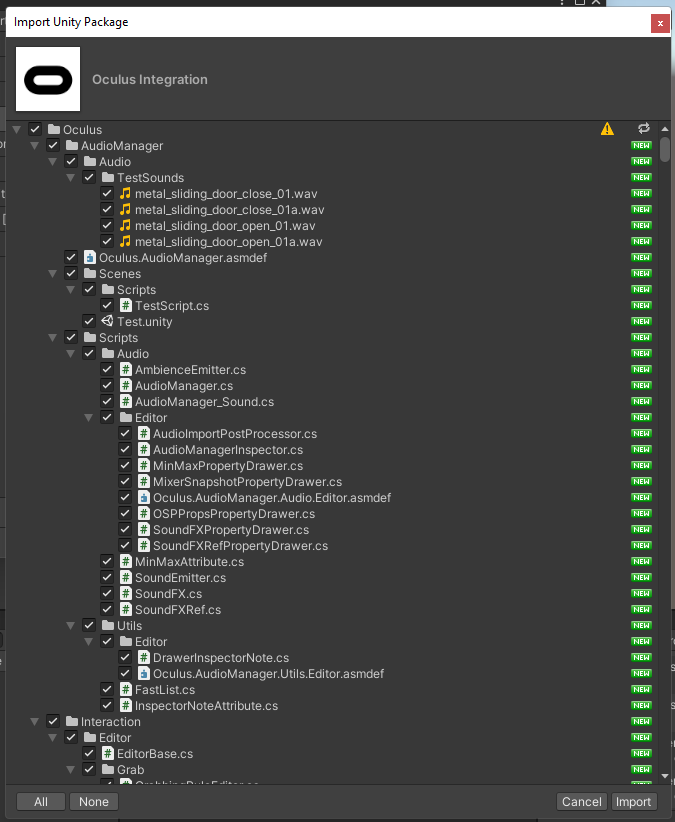Uncheck the AudioManager.cs checkbox
The image size is (675, 822).
(x=107, y=385)
